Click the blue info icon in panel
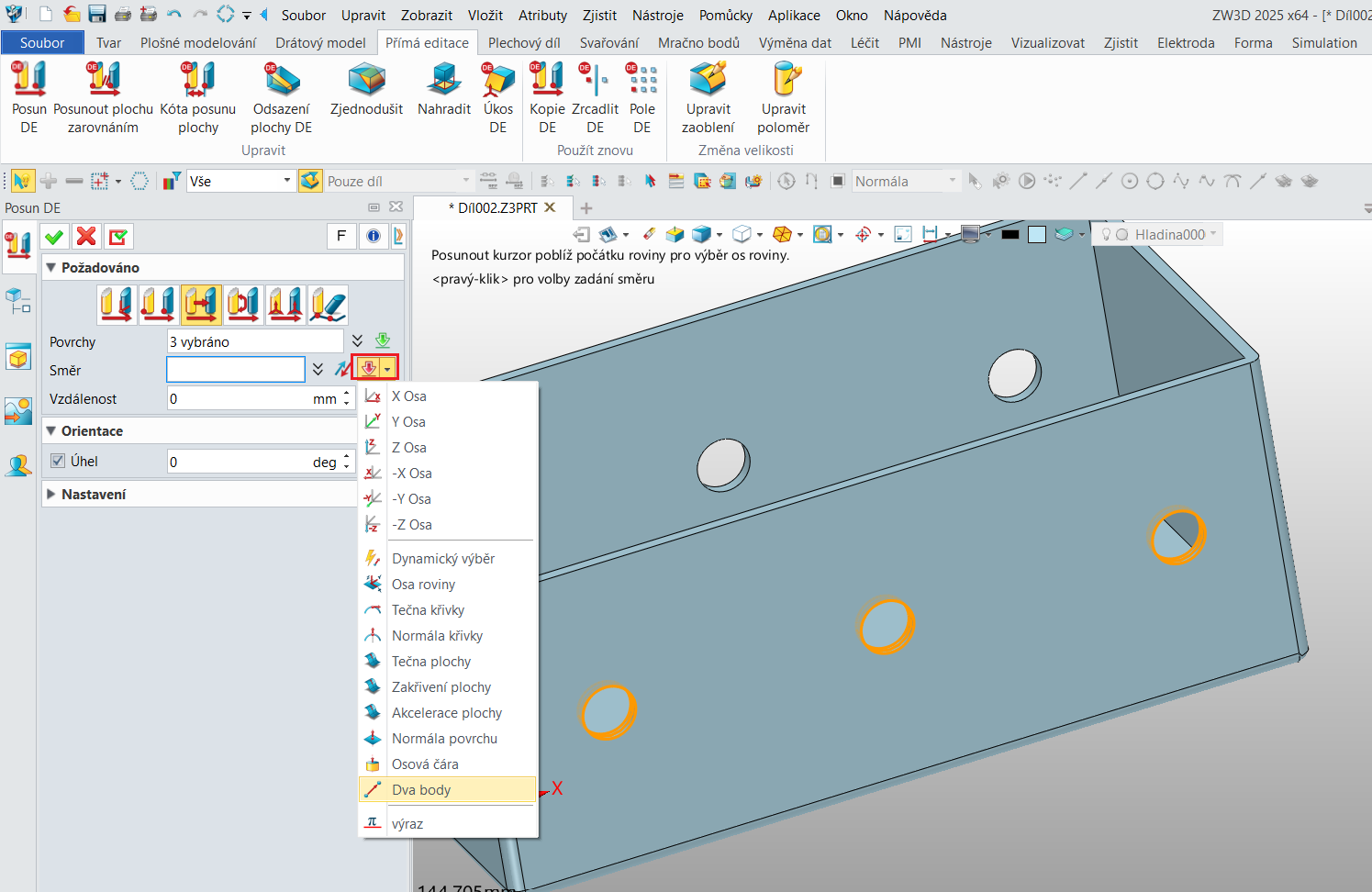This screenshot has width=1372, height=892. (374, 237)
